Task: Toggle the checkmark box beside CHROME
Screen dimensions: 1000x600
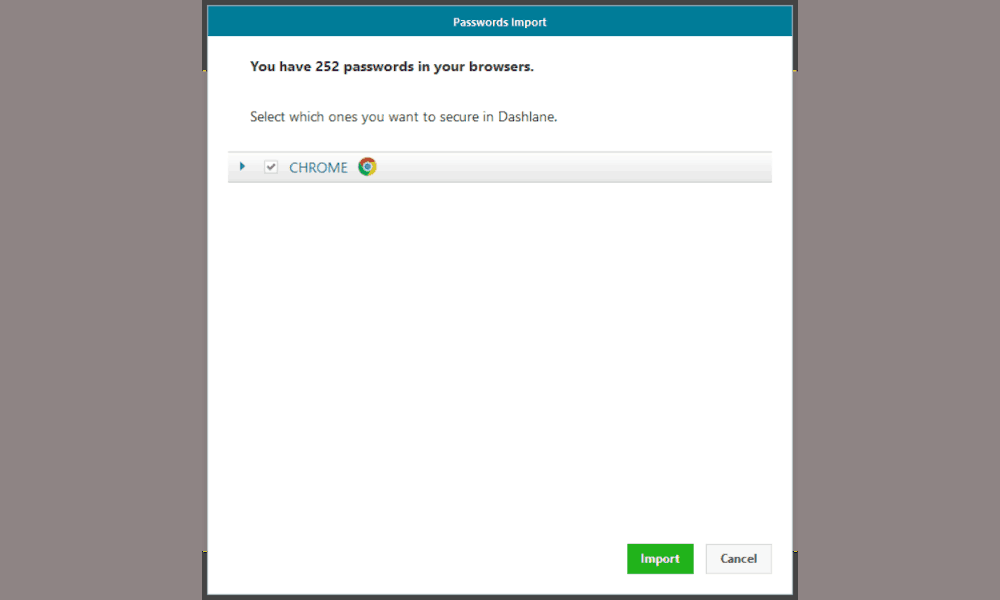Action: pyautogui.click(x=271, y=167)
